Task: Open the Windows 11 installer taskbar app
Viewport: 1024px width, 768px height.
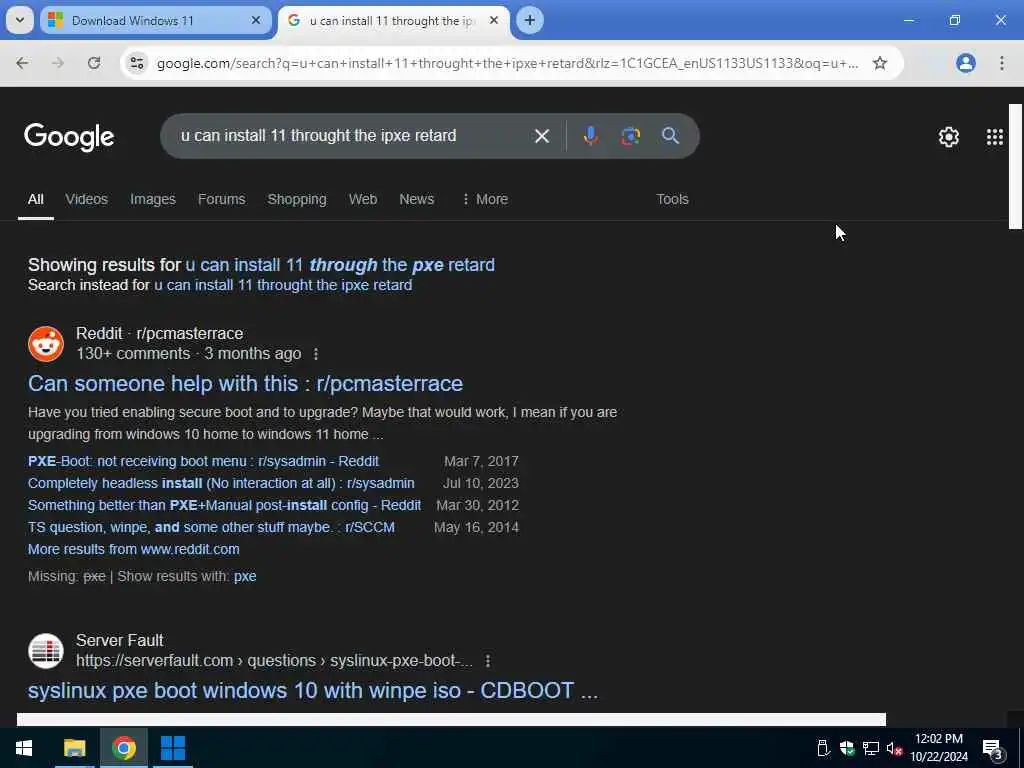Action: point(172,748)
